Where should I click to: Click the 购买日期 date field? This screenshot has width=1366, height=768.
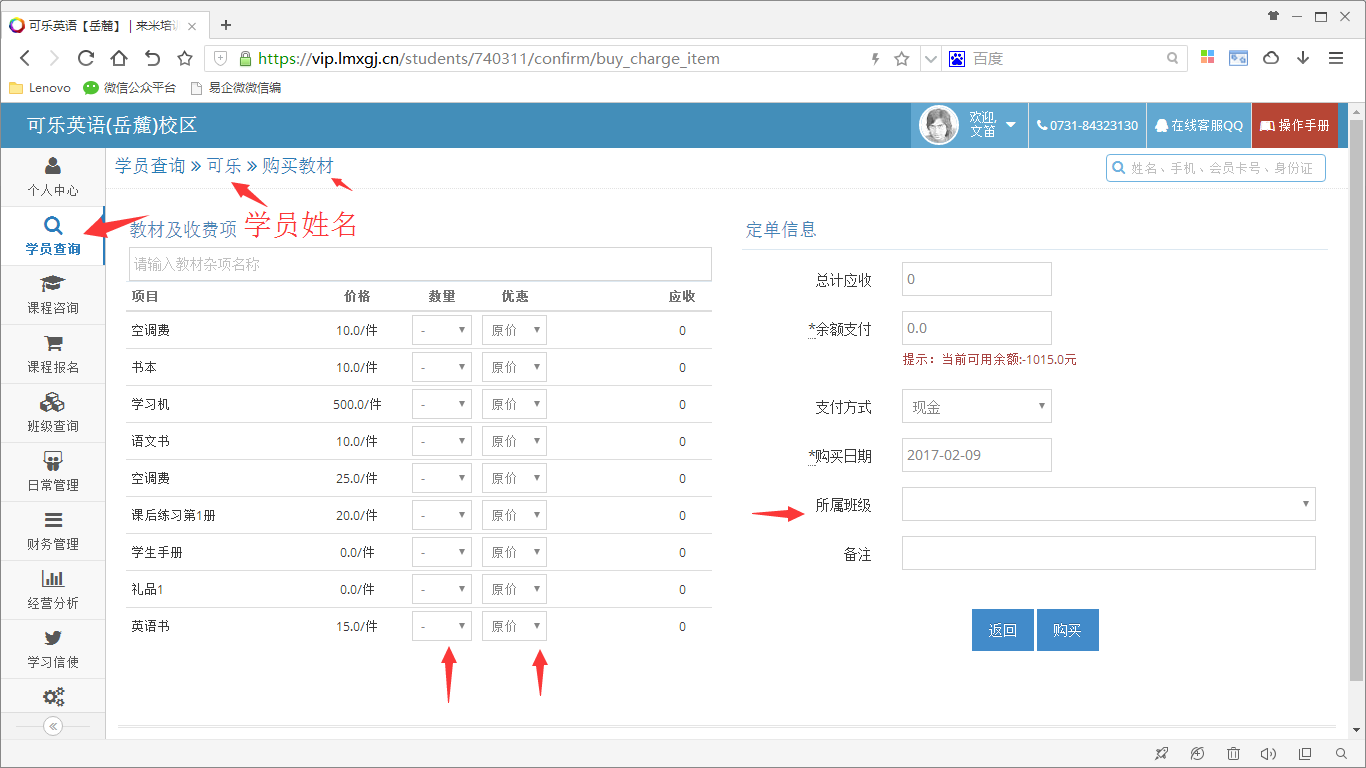pyautogui.click(x=976, y=455)
